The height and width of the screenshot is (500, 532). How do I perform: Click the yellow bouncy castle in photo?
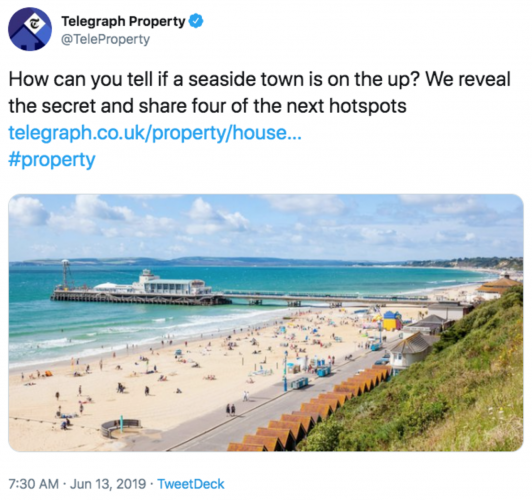click(x=392, y=321)
